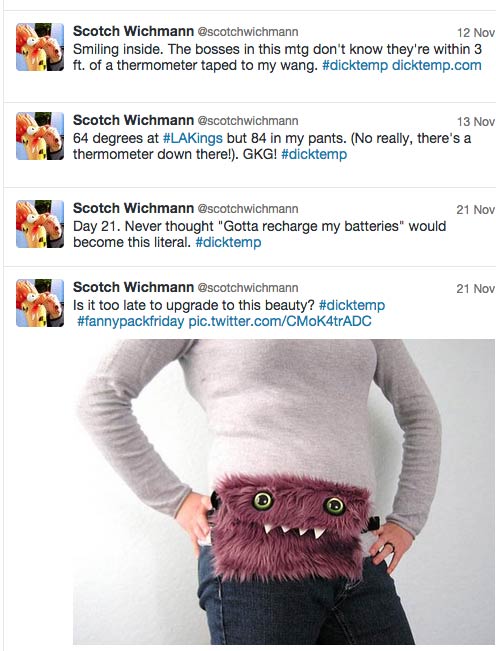Click Scotch Wichmann name in first tweet
Image resolution: width=496 pixels, height=651 pixels.
[133, 31]
